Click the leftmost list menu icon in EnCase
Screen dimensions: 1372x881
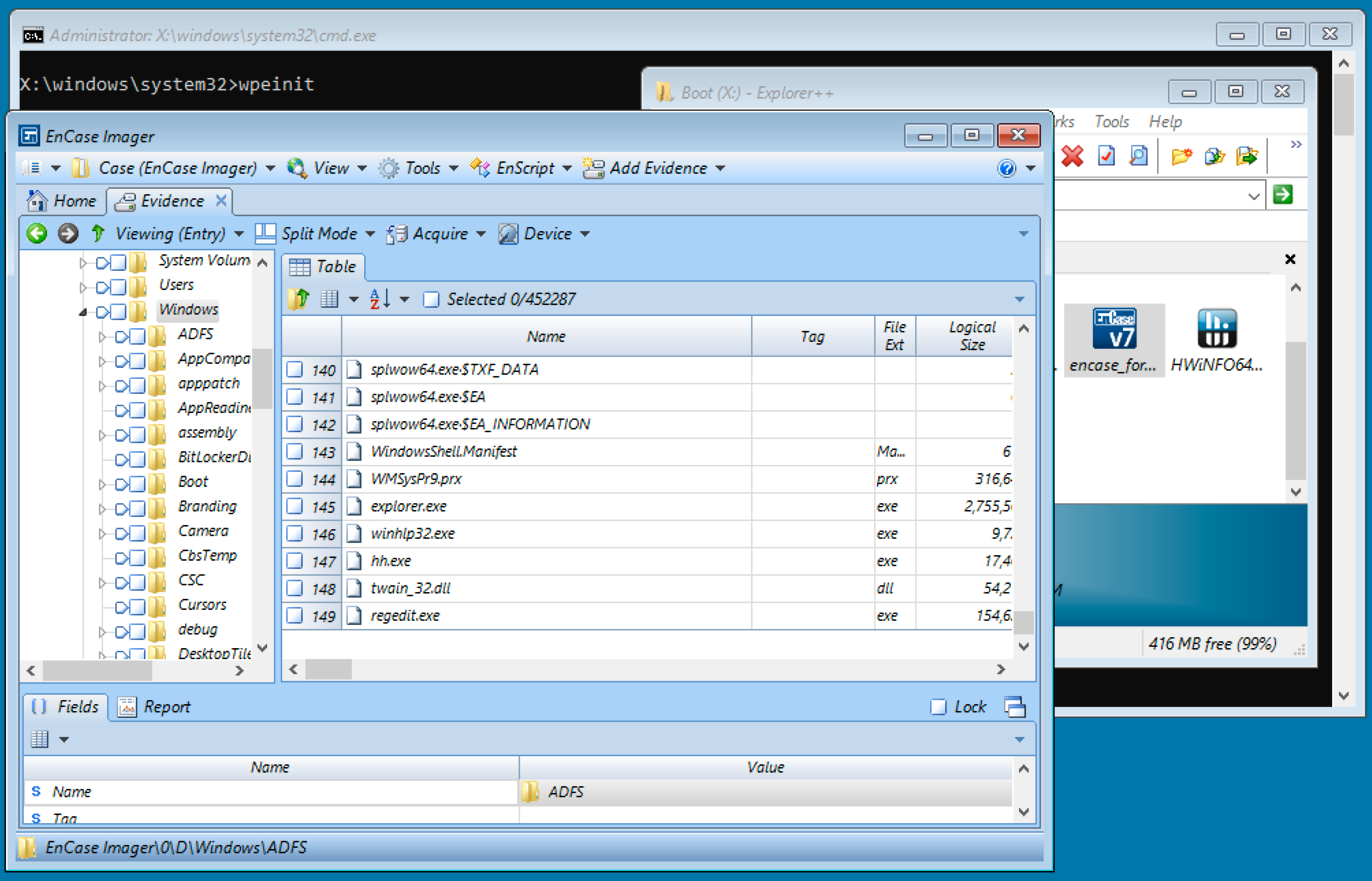[30, 168]
